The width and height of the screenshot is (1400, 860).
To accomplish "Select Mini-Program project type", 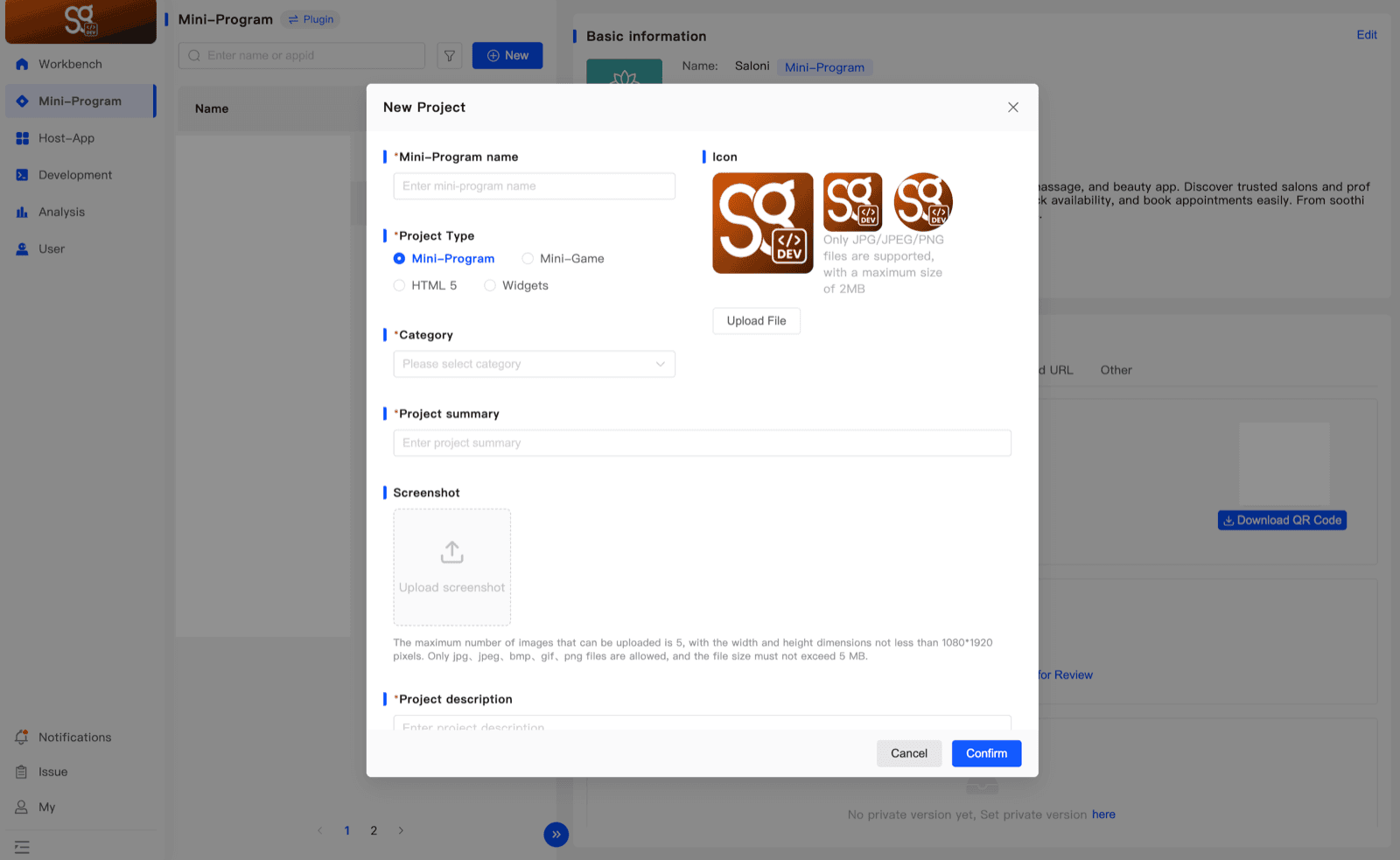I will click(444, 259).
